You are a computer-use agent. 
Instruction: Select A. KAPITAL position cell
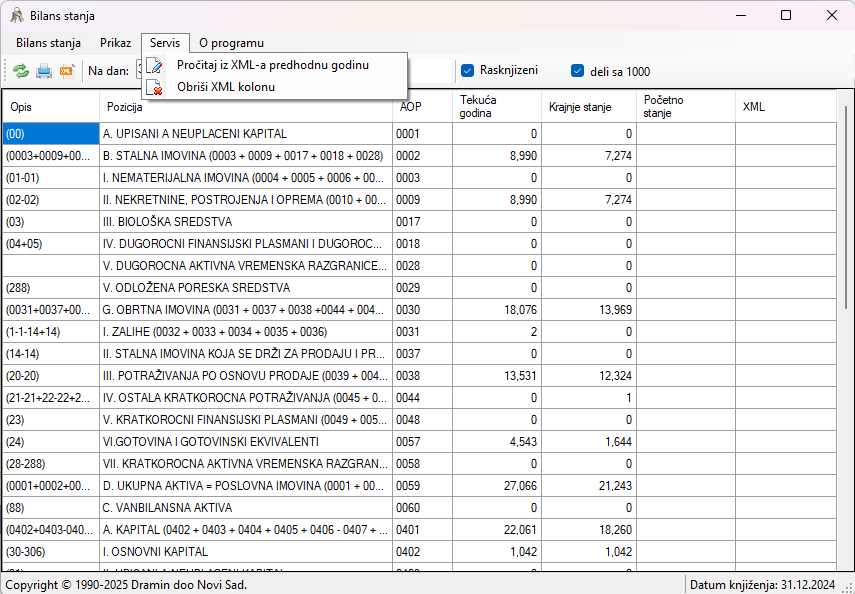point(246,530)
